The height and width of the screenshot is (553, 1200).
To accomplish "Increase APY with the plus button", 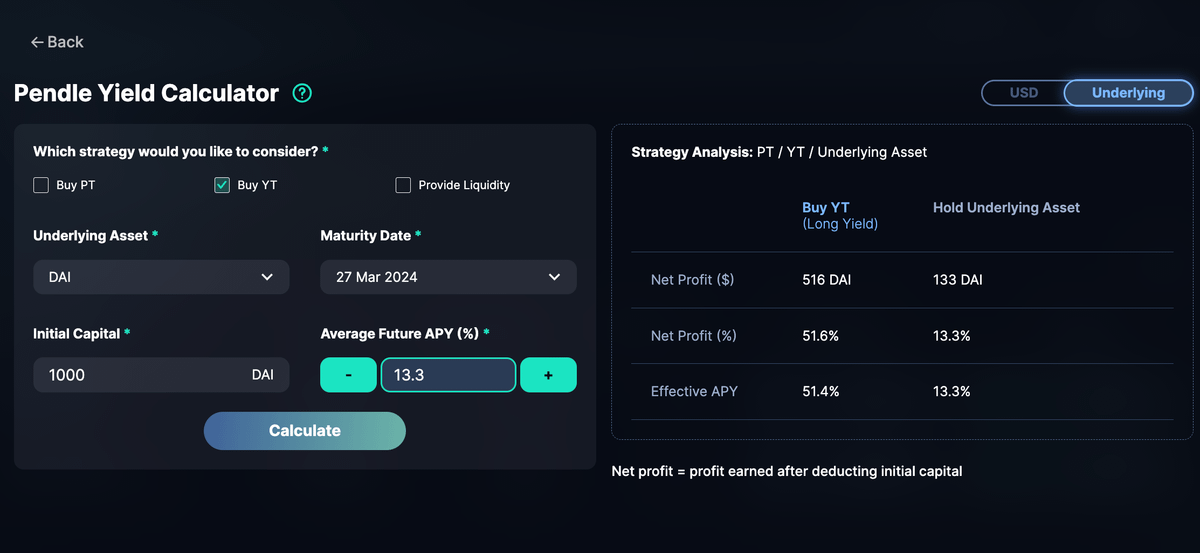I will pos(548,375).
